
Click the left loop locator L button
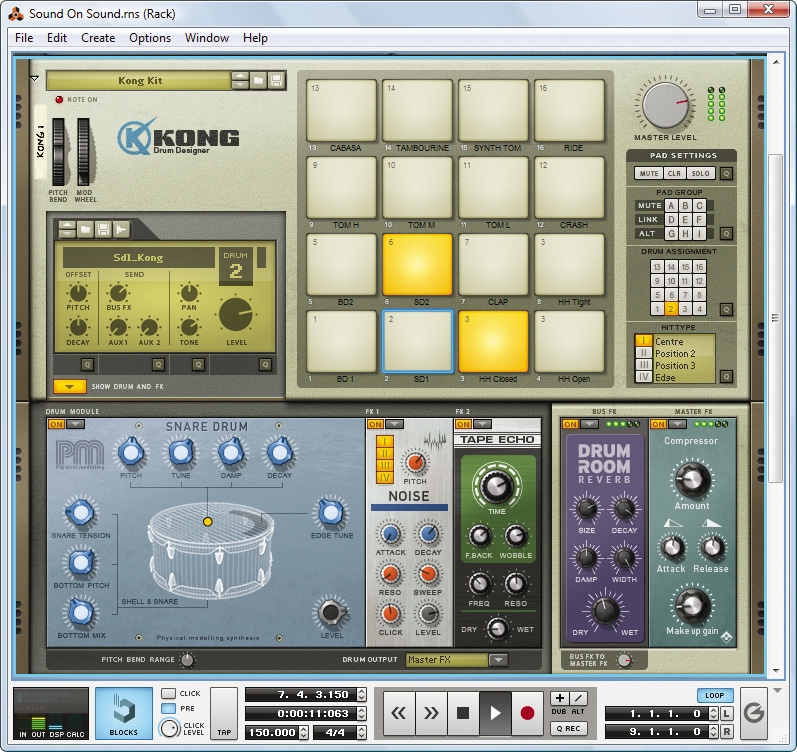(x=726, y=714)
